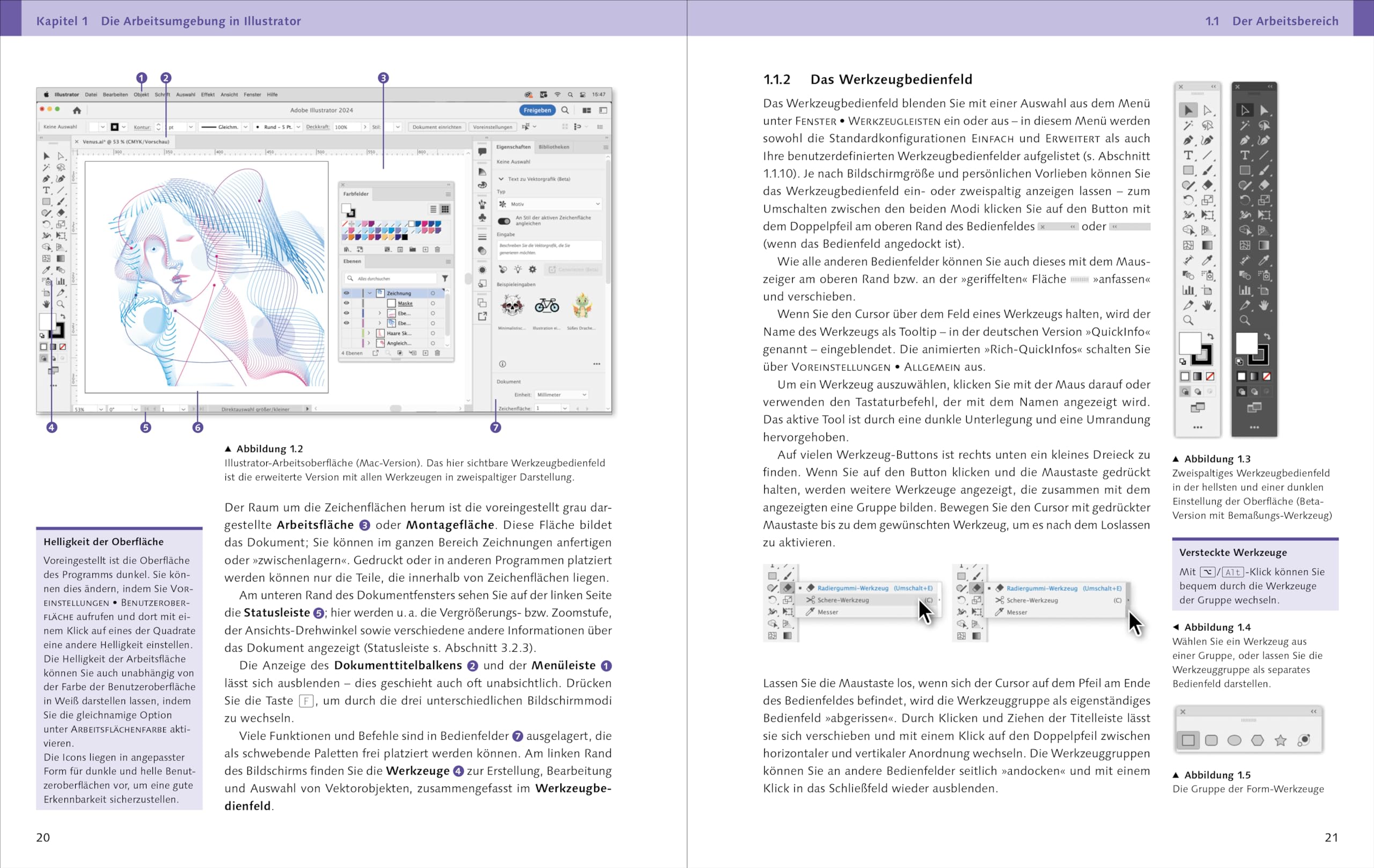Select the Gradient tool in the dark toolbar
The width and height of the screenshot is (1374, 868).
[1264, 245]
